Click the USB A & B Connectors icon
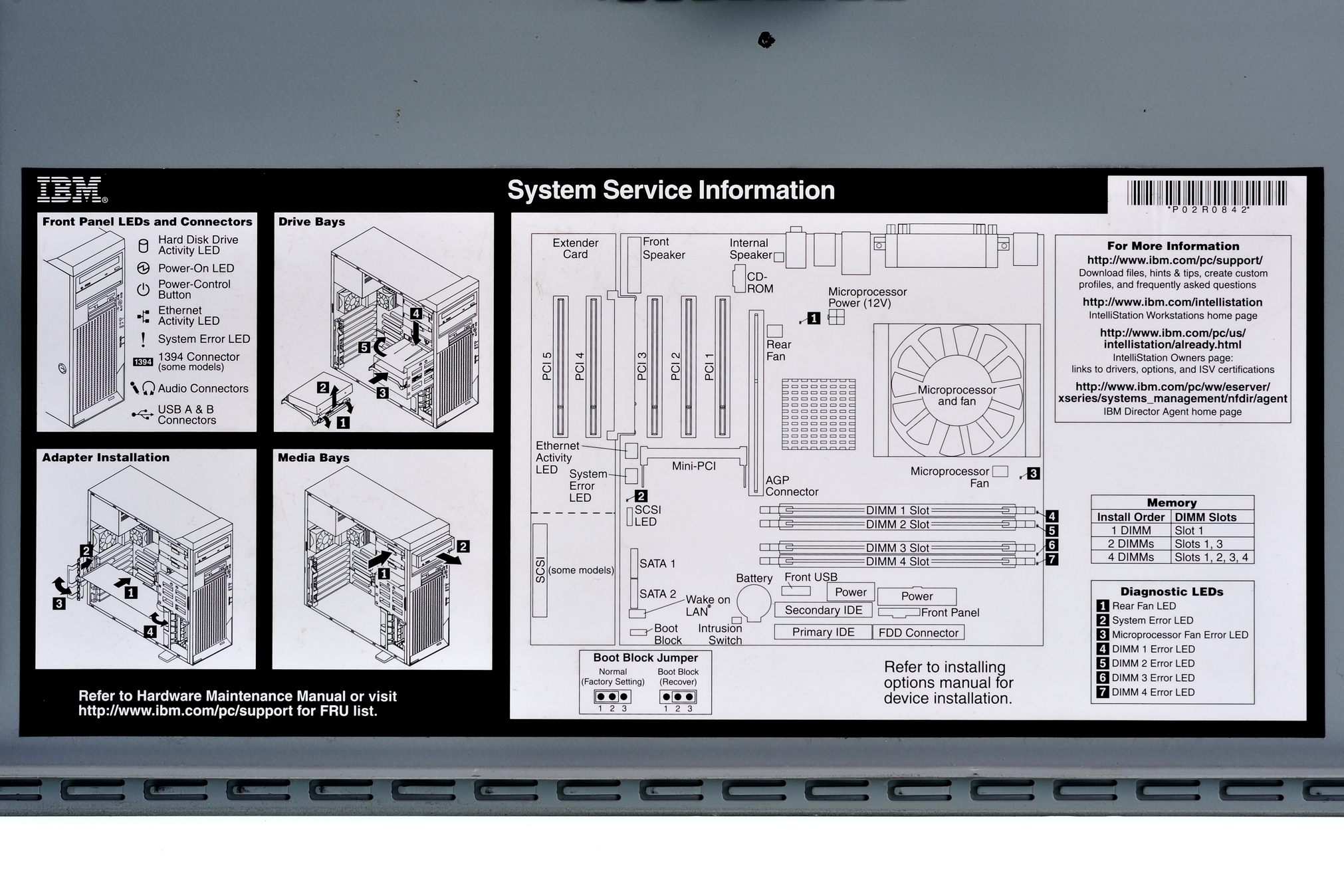Image resolution: width=1344 pixels, height=896 pixels. pyautogui.click(x=142, y=415)
